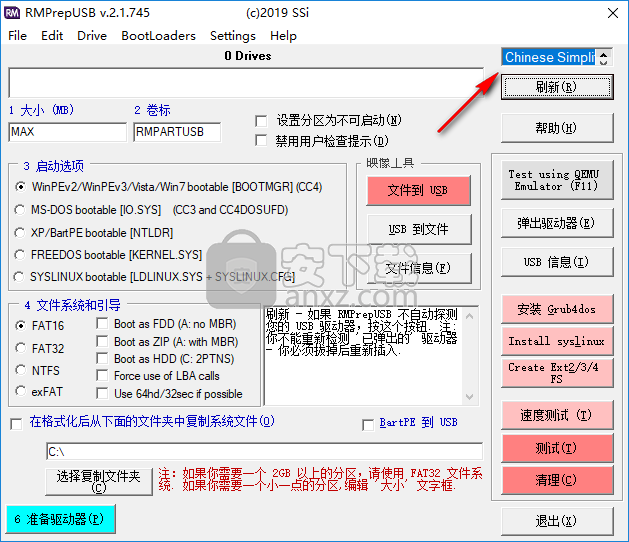Click the 帮助(H) help button
629x542 pixels.
(x=557, y=128)
